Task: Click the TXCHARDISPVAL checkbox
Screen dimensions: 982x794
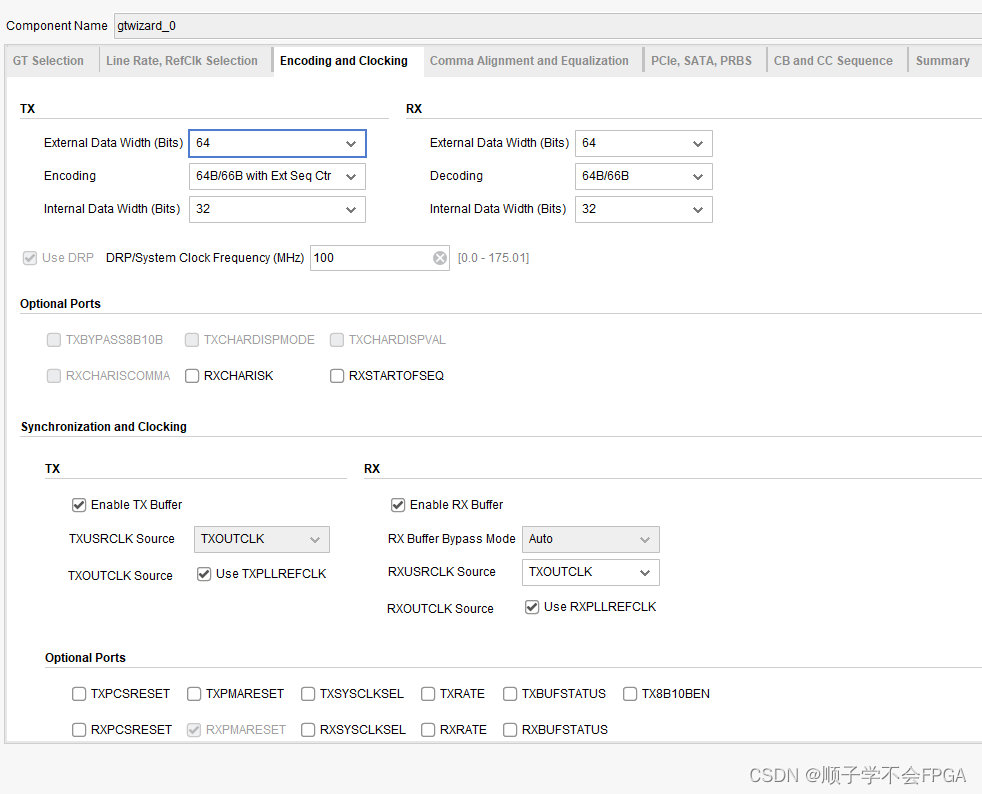Action: 337,340
